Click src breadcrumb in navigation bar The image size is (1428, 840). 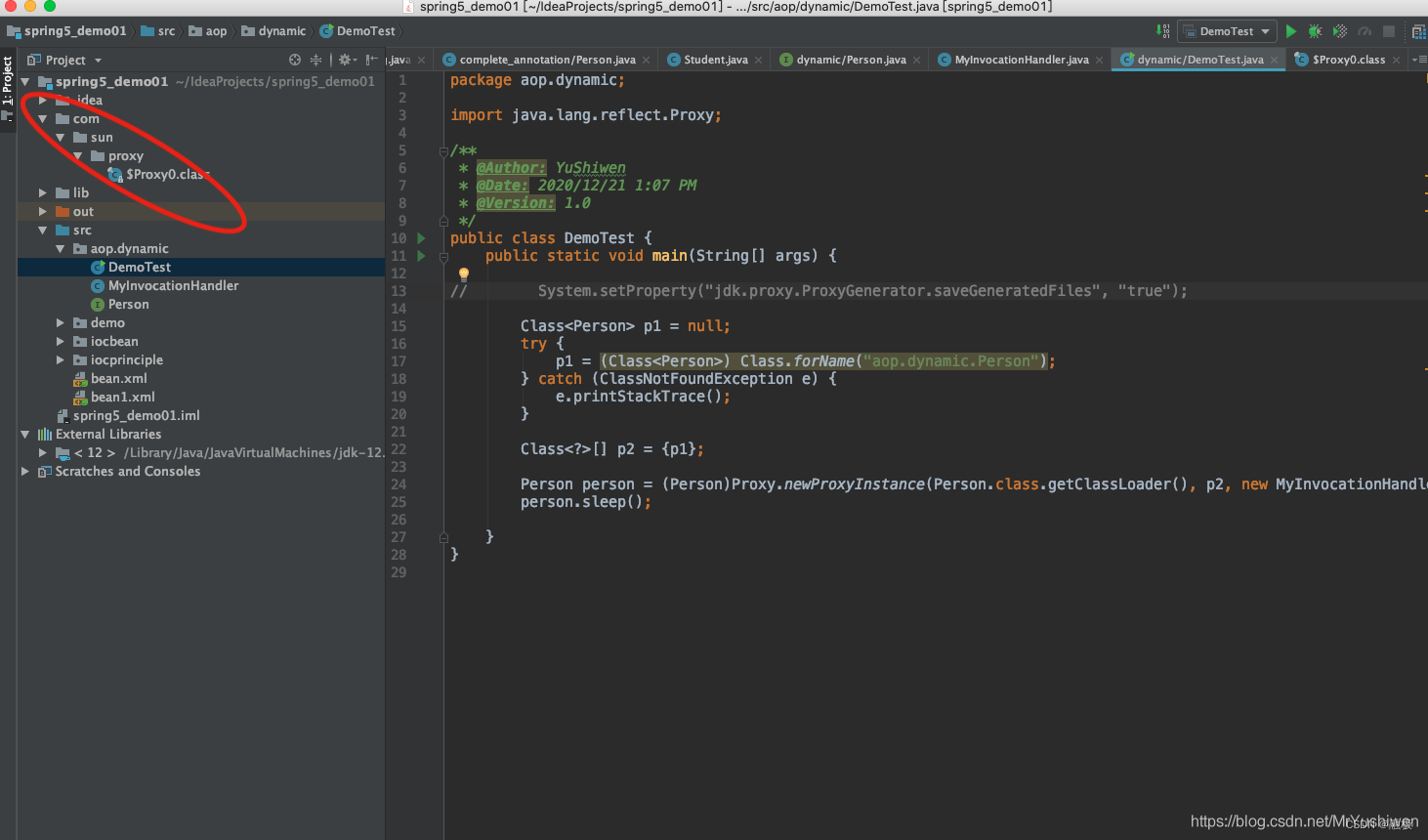tap(158, 31)
